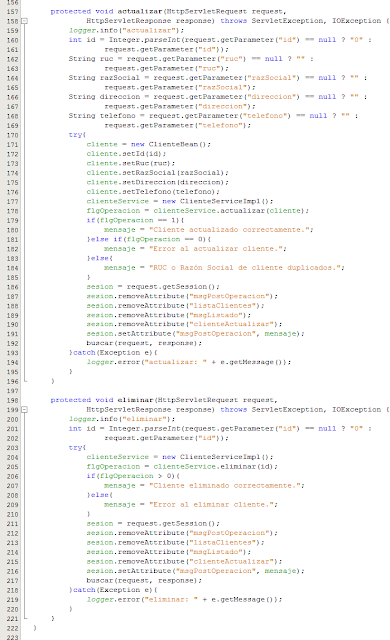The width and height of the screenshot is (390, 640).
Task: Click 'cliente.setTelefono(telefono);' statement
Action: click(153, 191)
